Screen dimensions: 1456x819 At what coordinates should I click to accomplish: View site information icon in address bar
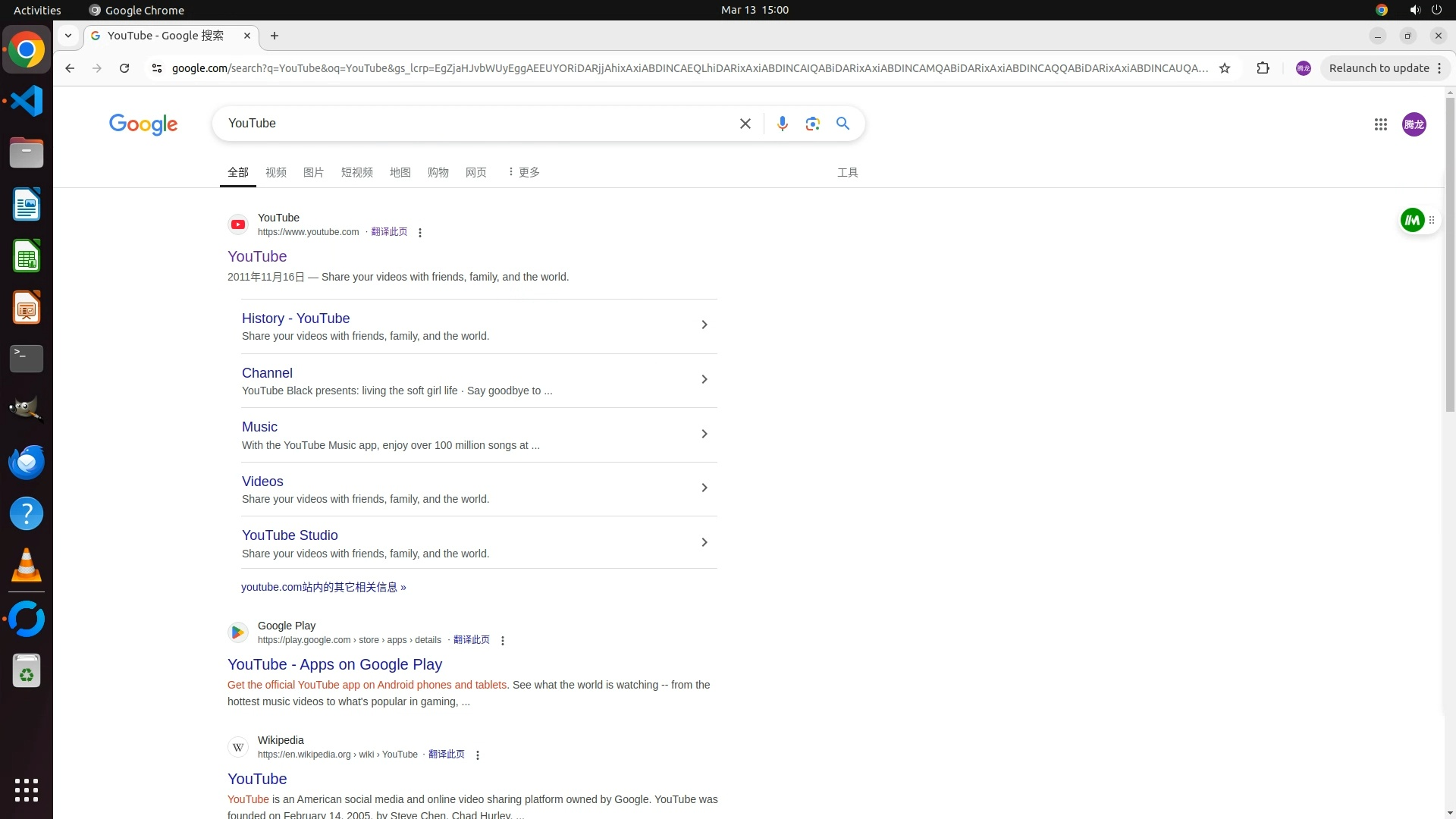(x=157, y=68)
